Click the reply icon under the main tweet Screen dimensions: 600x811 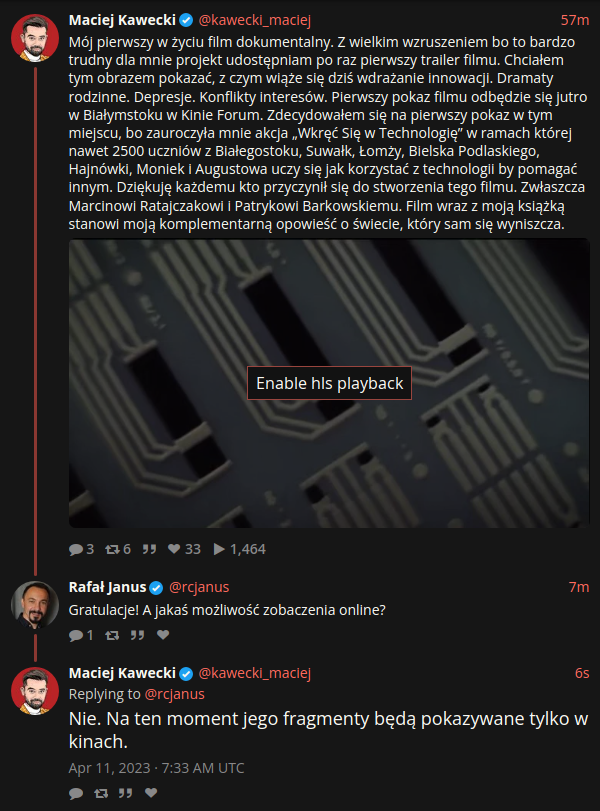tap(76, 549)
